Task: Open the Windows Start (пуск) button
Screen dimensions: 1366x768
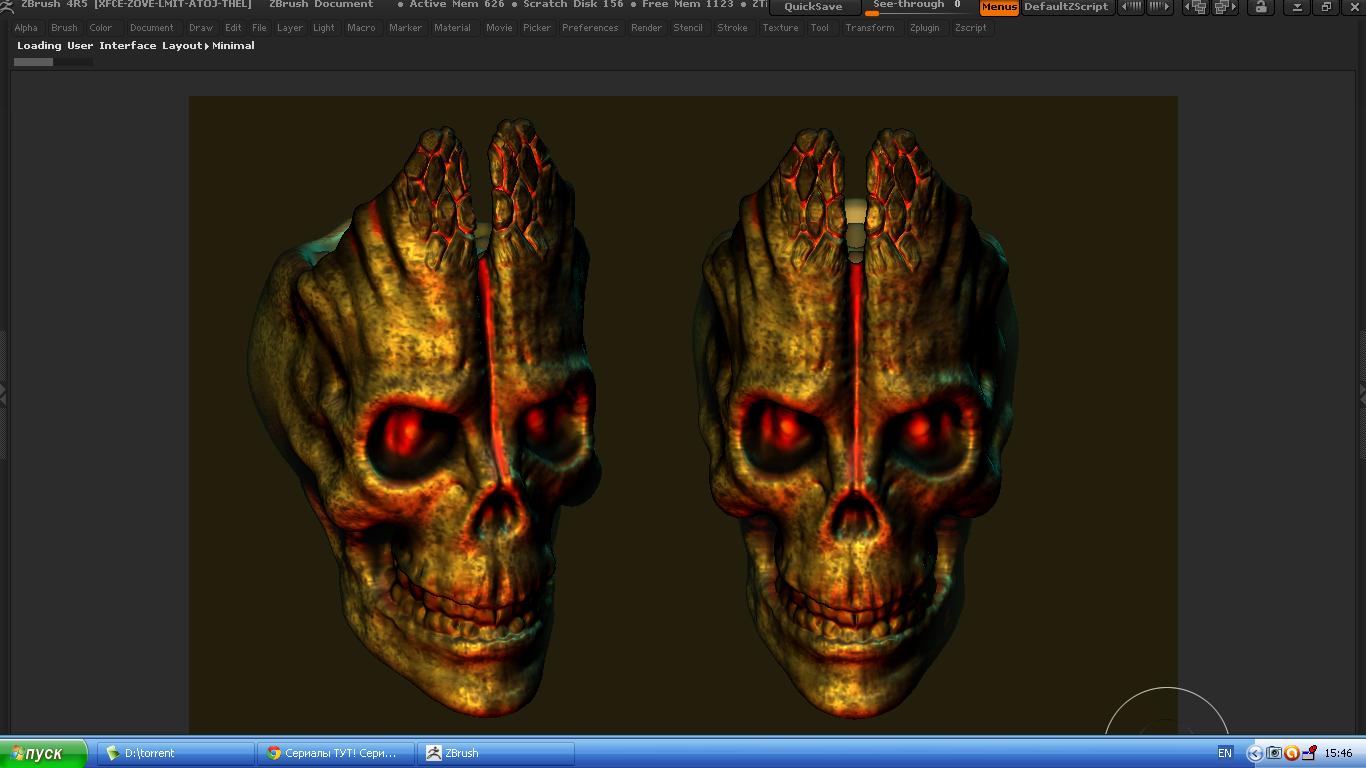Action: point(43,753)
